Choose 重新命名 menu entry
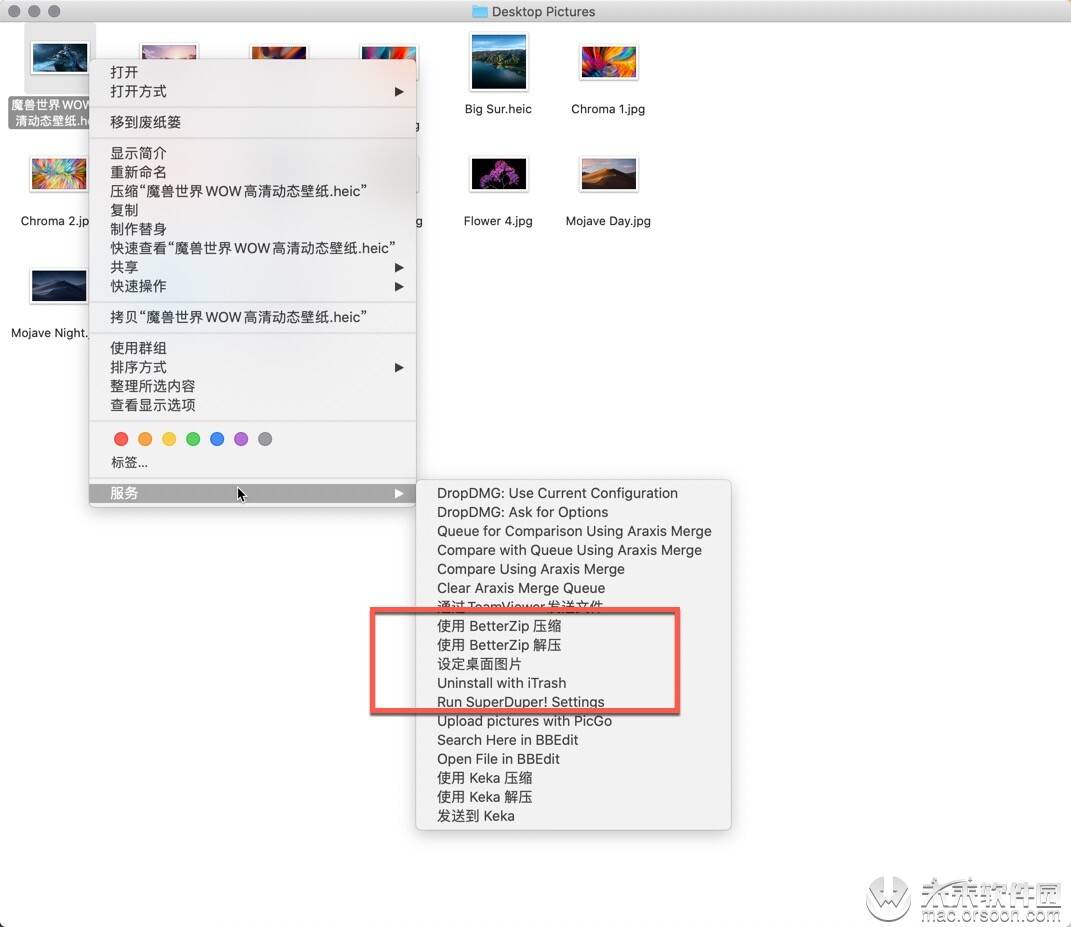The image size is (1071, 927). (x=253, y=172)
